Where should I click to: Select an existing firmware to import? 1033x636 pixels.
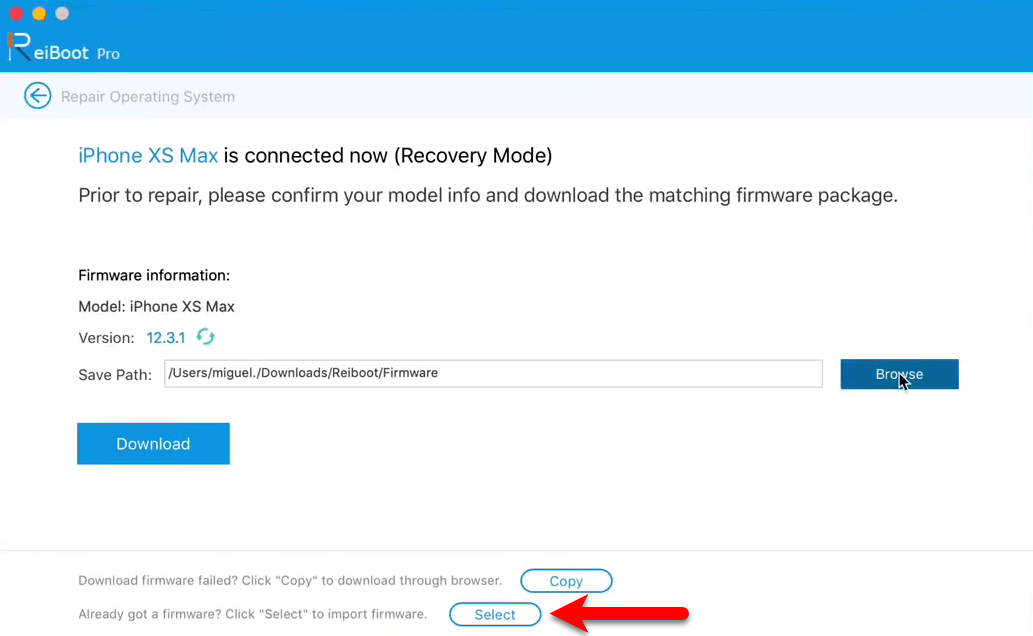click(x=495, y=614)
